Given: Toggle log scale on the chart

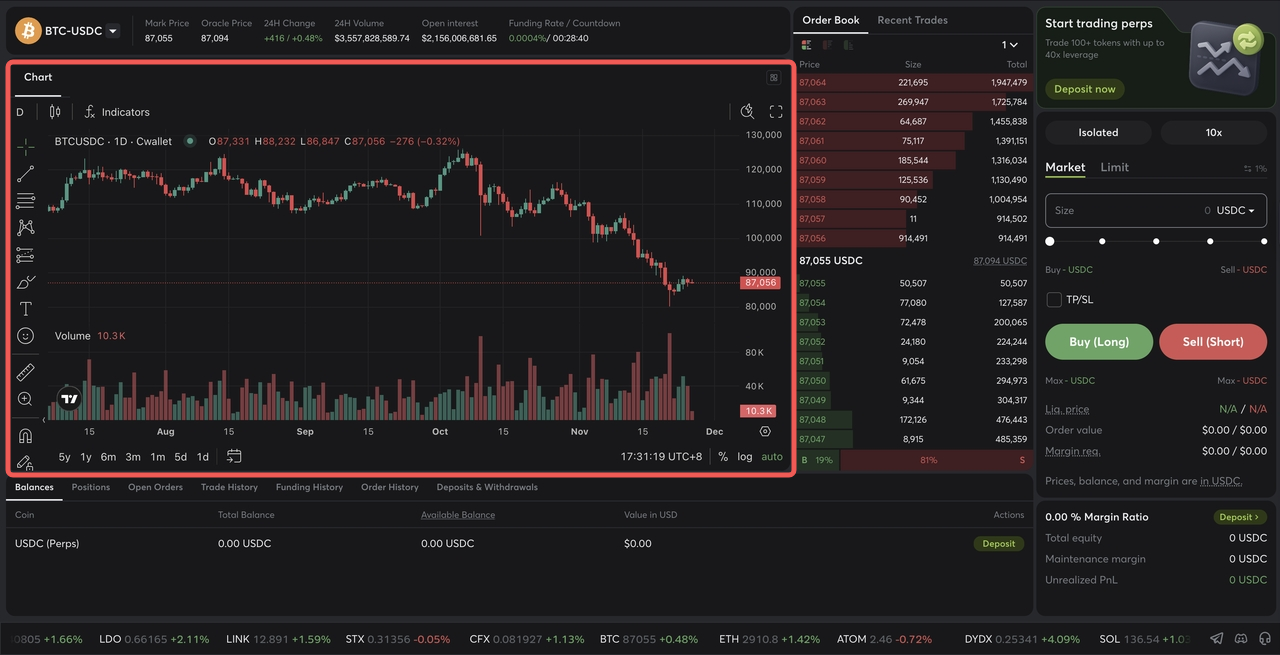Looking at the screenshot, I should (745, 457).
